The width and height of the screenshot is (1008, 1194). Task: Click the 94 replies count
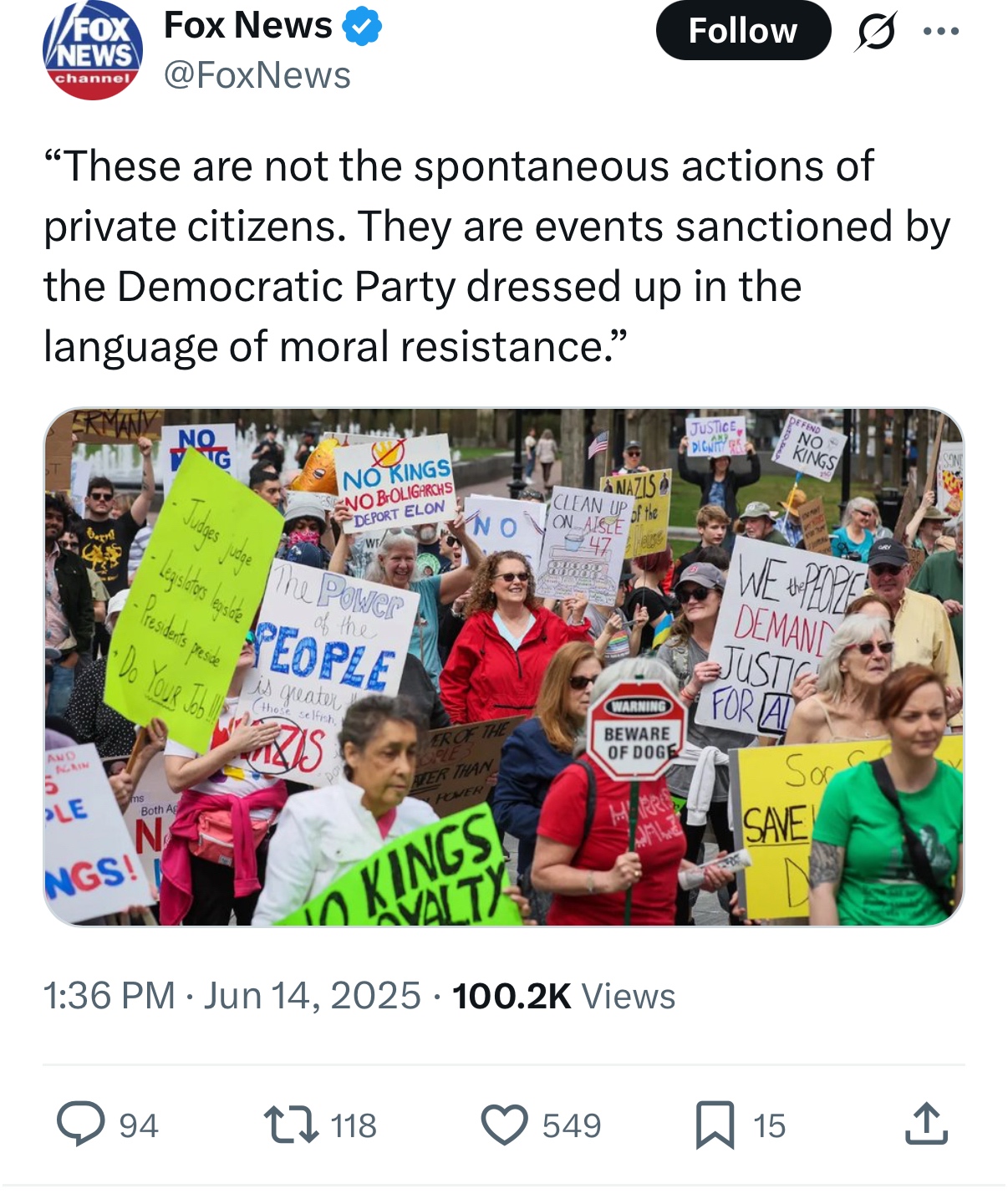tap(138, 1125)
